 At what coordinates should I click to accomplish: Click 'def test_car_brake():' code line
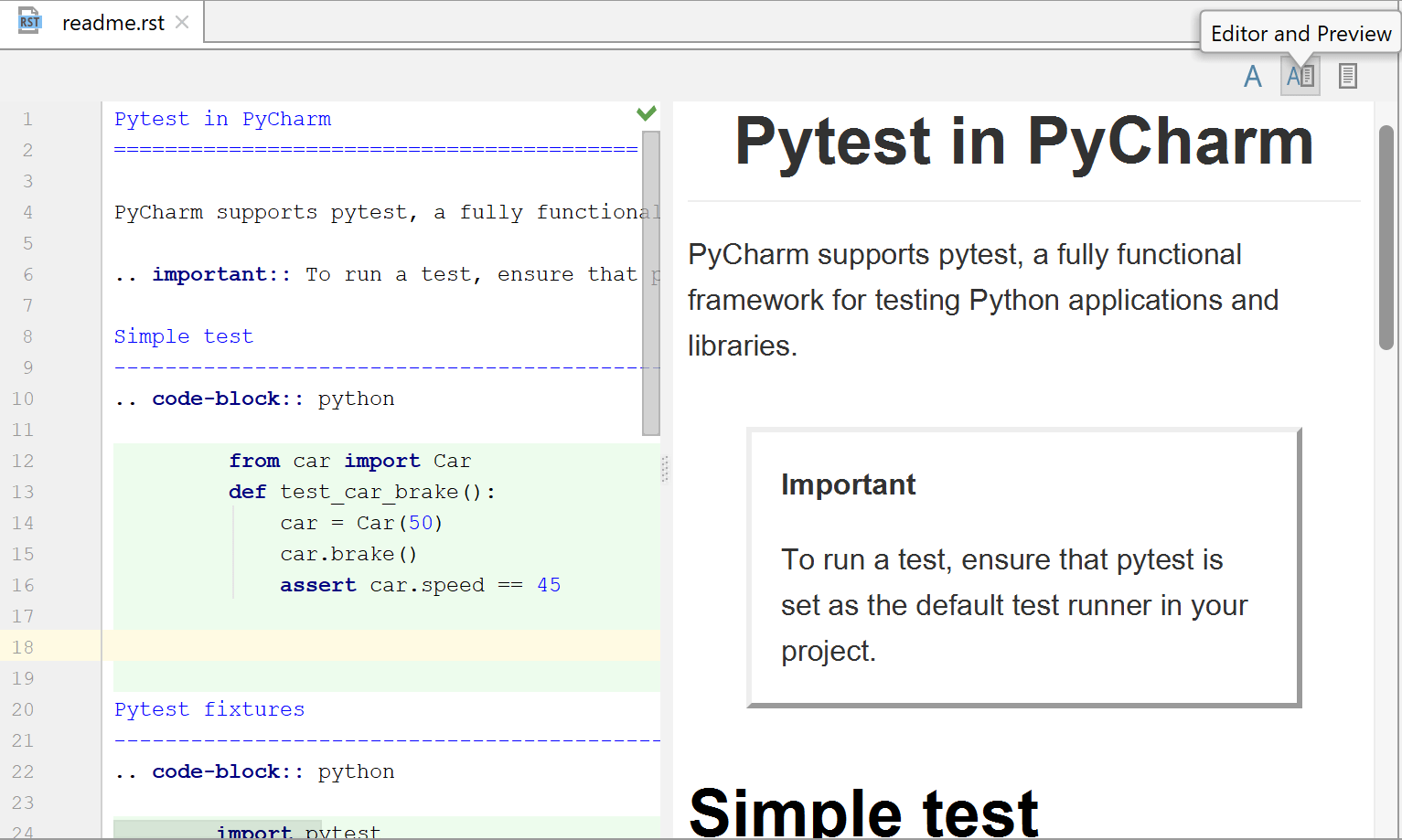click(362, 492)
